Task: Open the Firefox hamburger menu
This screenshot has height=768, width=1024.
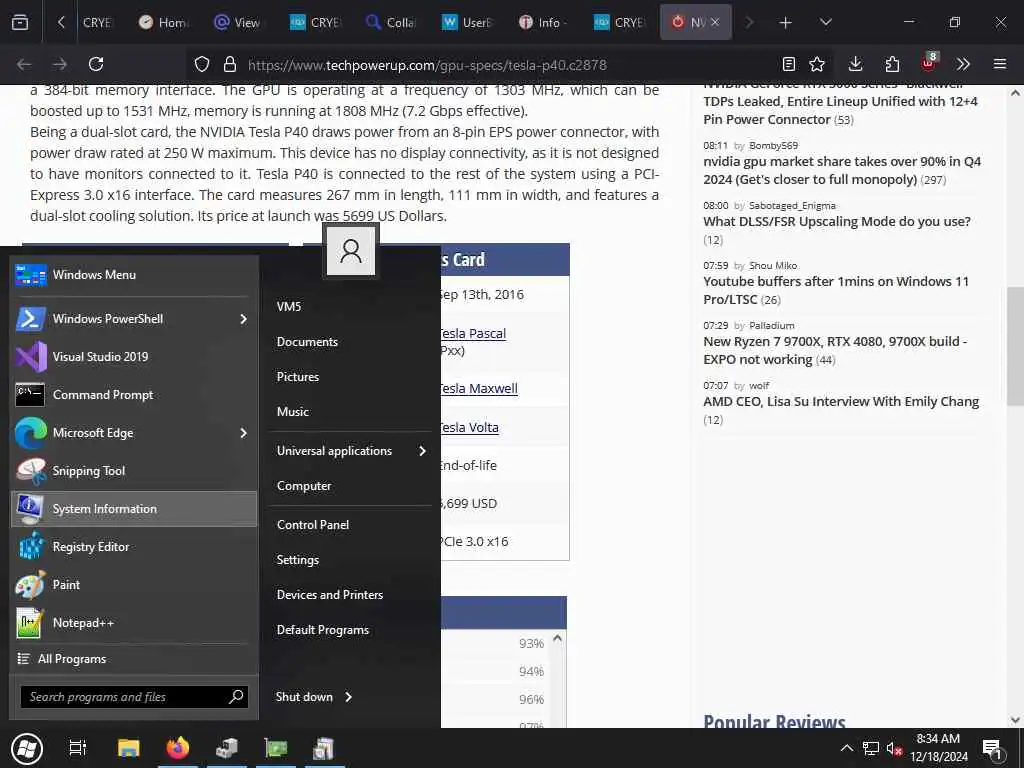Action: click(1000, 64)
